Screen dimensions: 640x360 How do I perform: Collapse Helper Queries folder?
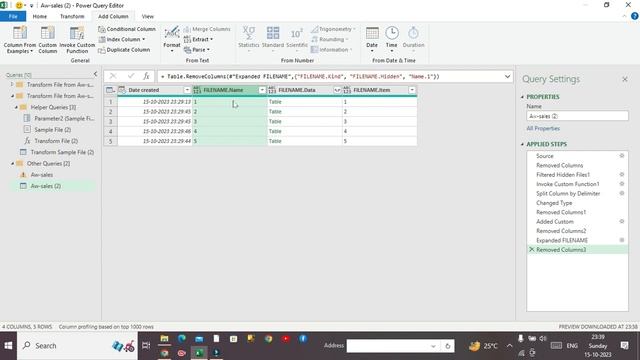click(x=16, y=107)
